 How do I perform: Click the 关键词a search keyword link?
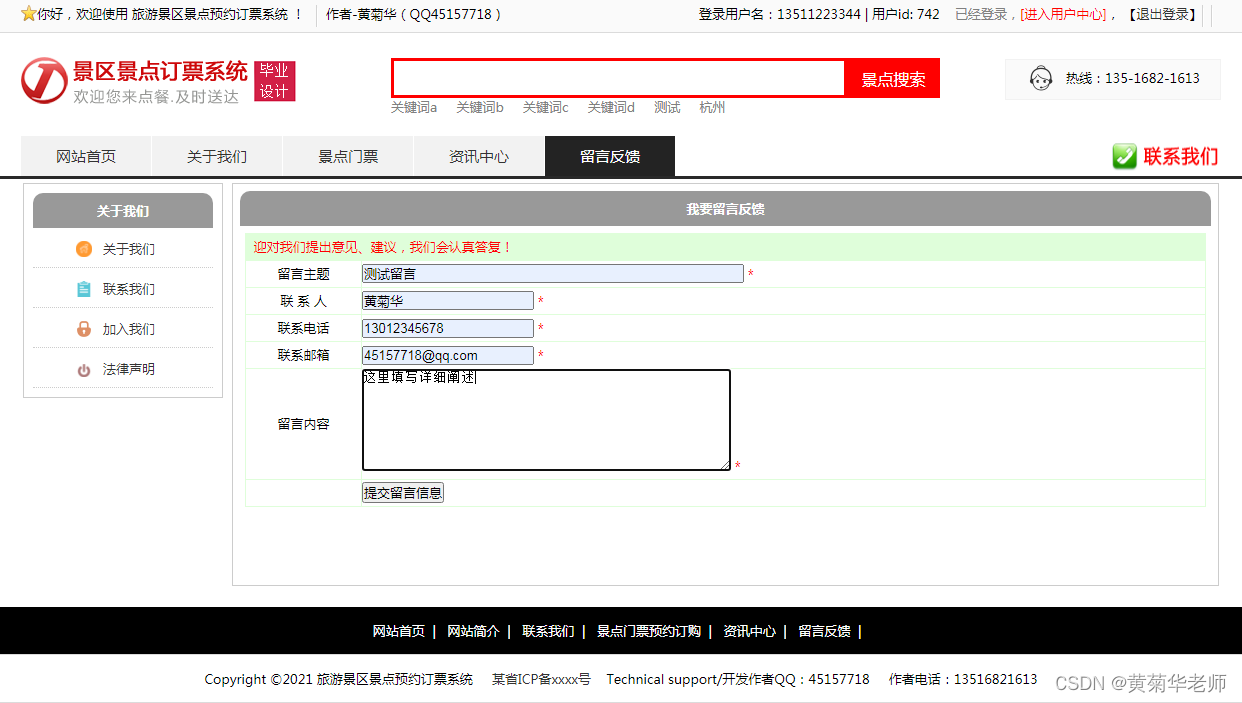coord(414,107)
